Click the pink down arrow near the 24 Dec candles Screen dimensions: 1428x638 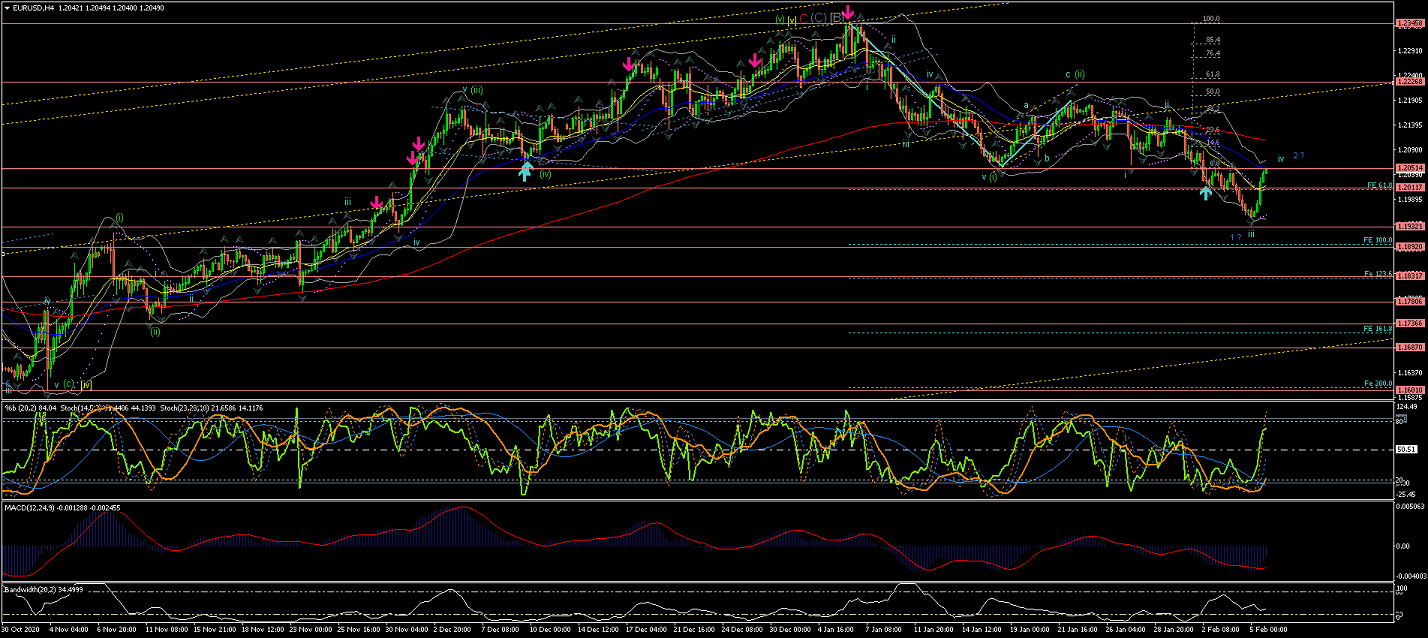[x=755, y=62]
